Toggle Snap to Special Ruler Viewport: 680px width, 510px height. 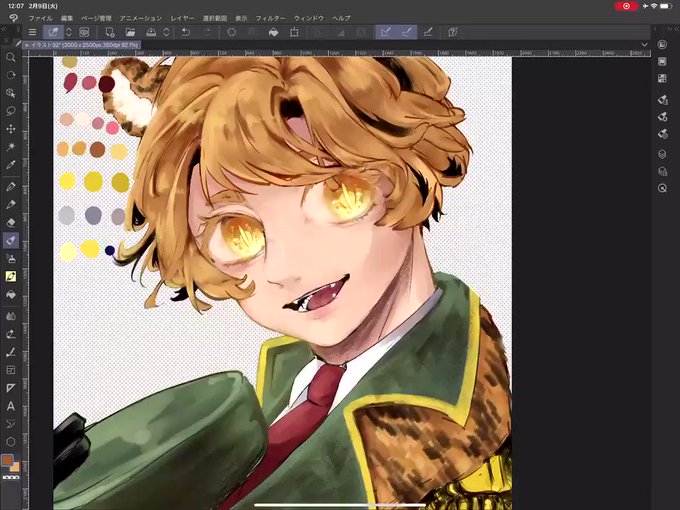click(x=407, y=32)
